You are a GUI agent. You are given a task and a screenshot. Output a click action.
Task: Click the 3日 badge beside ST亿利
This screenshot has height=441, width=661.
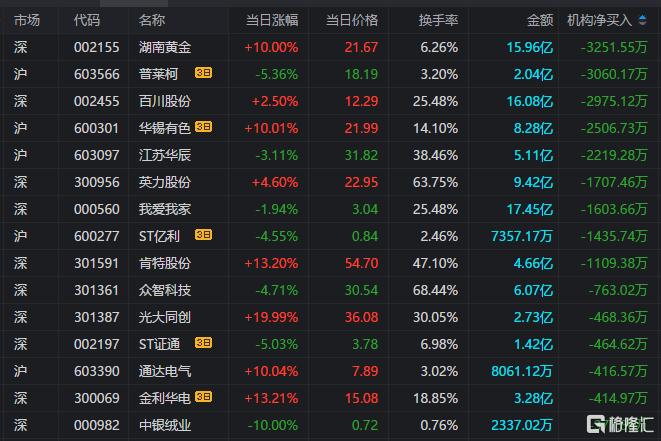[x=203, y=235]
